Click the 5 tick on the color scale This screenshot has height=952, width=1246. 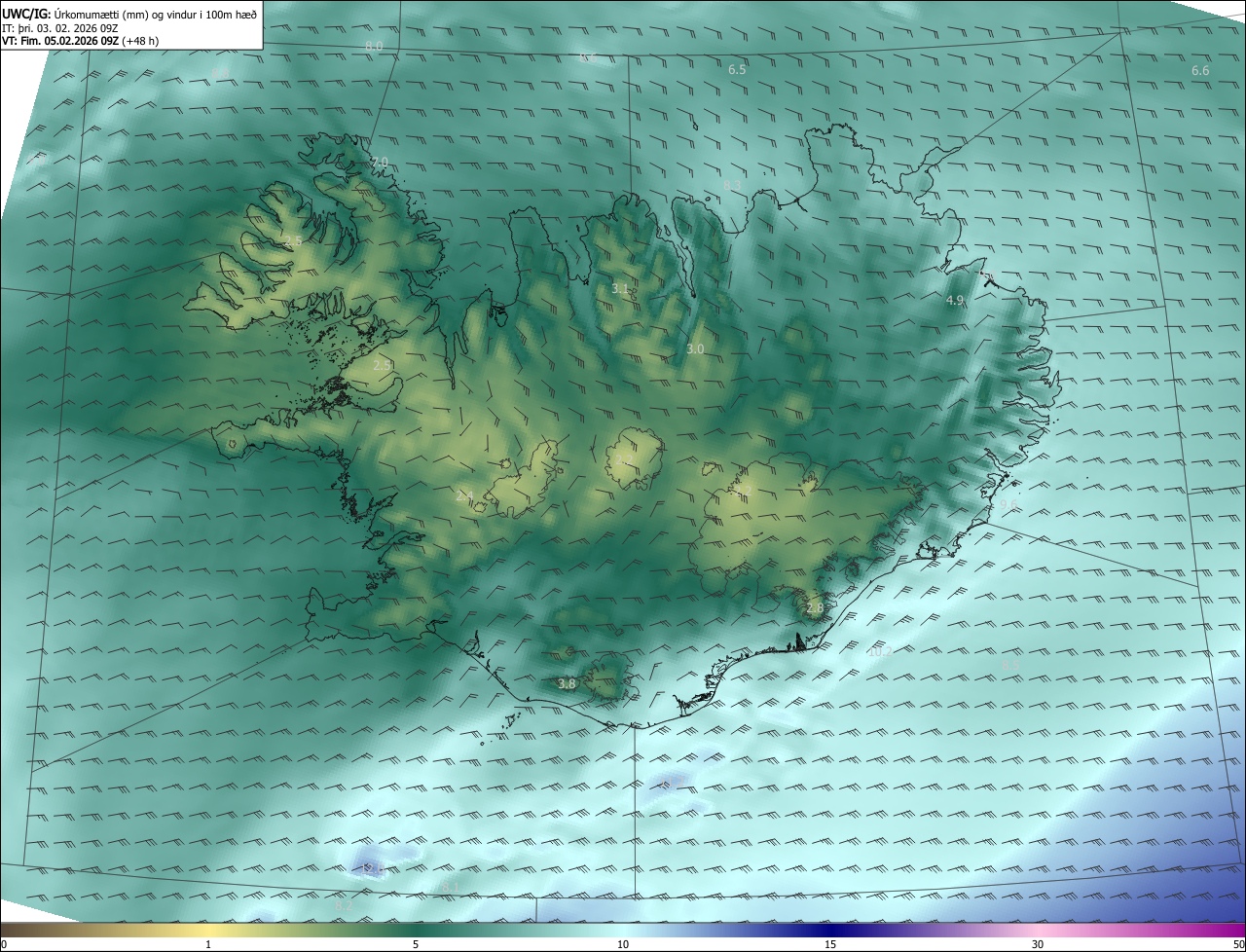click(x=416, y=944)
